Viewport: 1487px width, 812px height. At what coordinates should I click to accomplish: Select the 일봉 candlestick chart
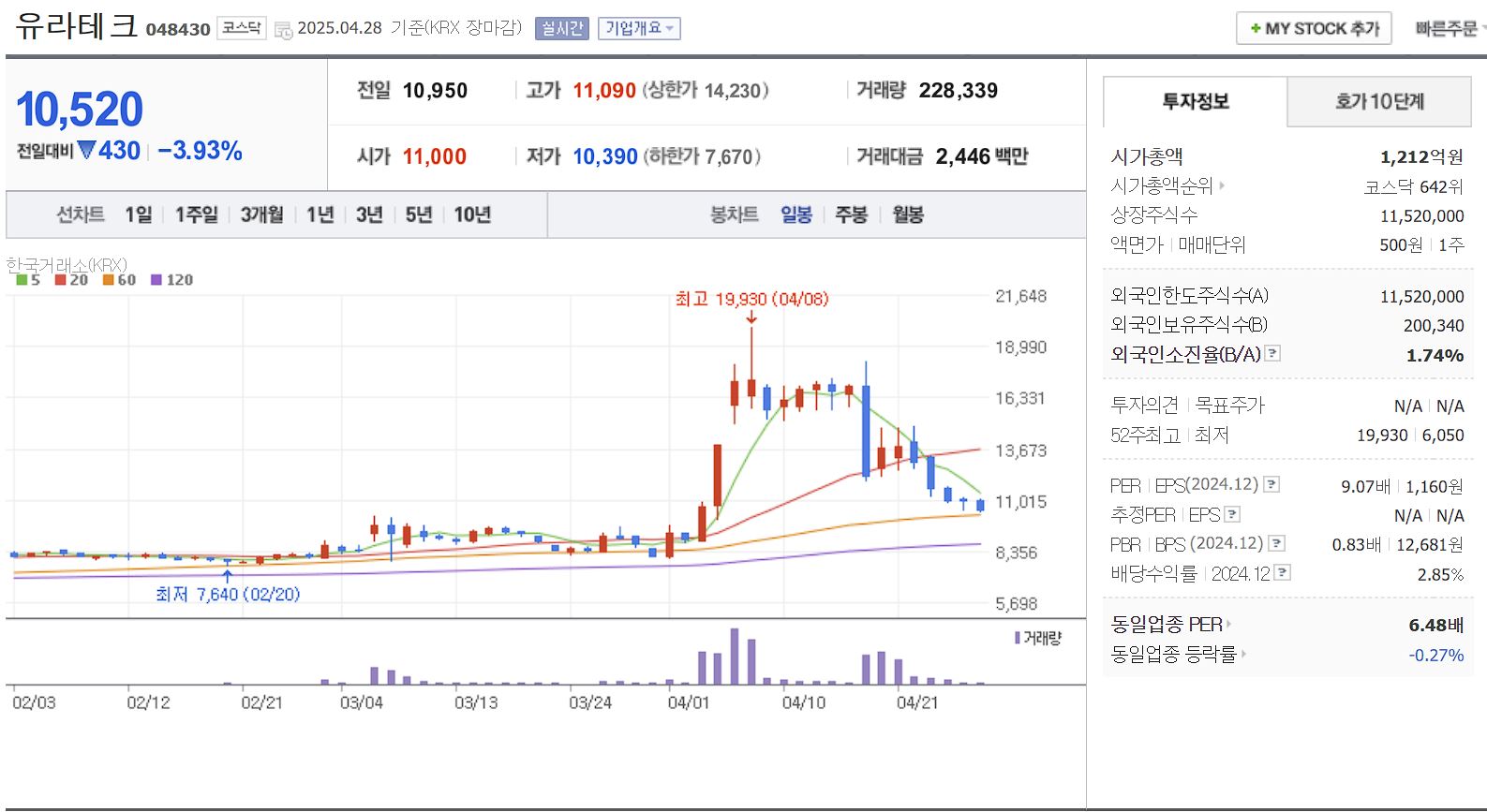coord(796,214)
